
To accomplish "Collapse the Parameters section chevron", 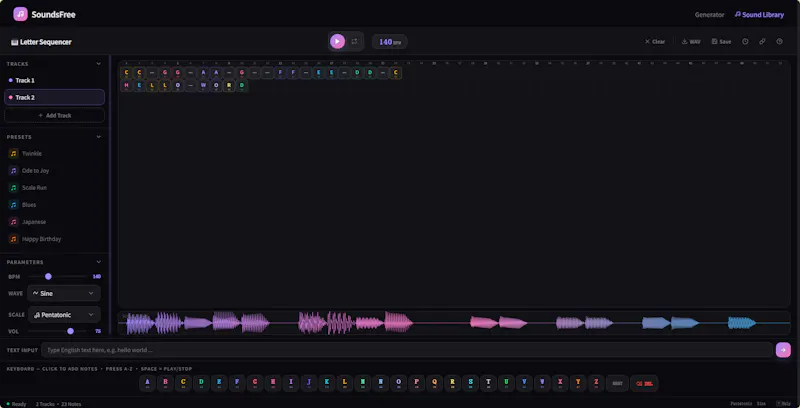I will click(x=98, y=262).
